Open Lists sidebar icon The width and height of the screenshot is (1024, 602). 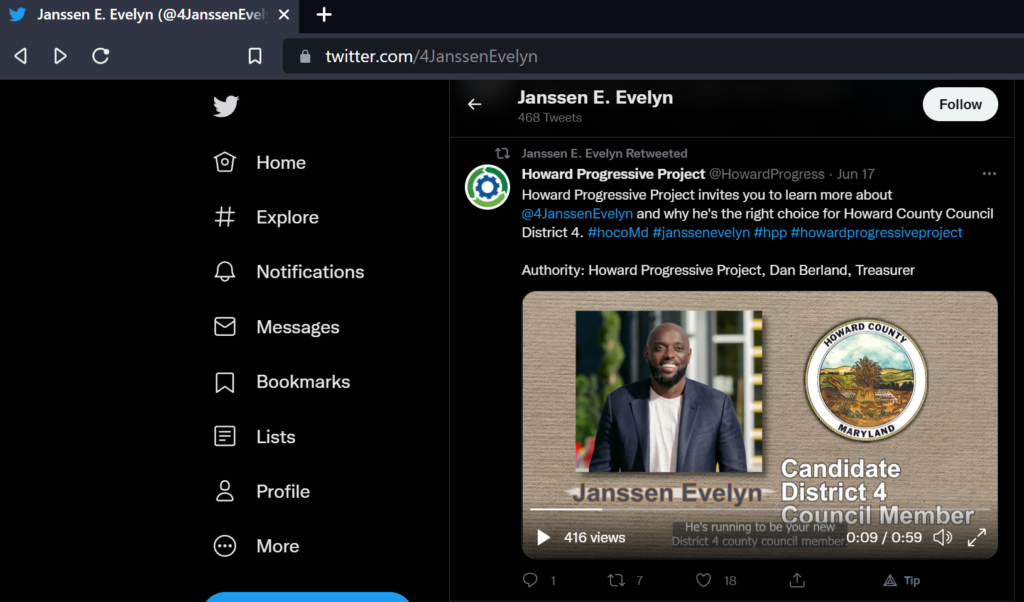pos(225,436)
